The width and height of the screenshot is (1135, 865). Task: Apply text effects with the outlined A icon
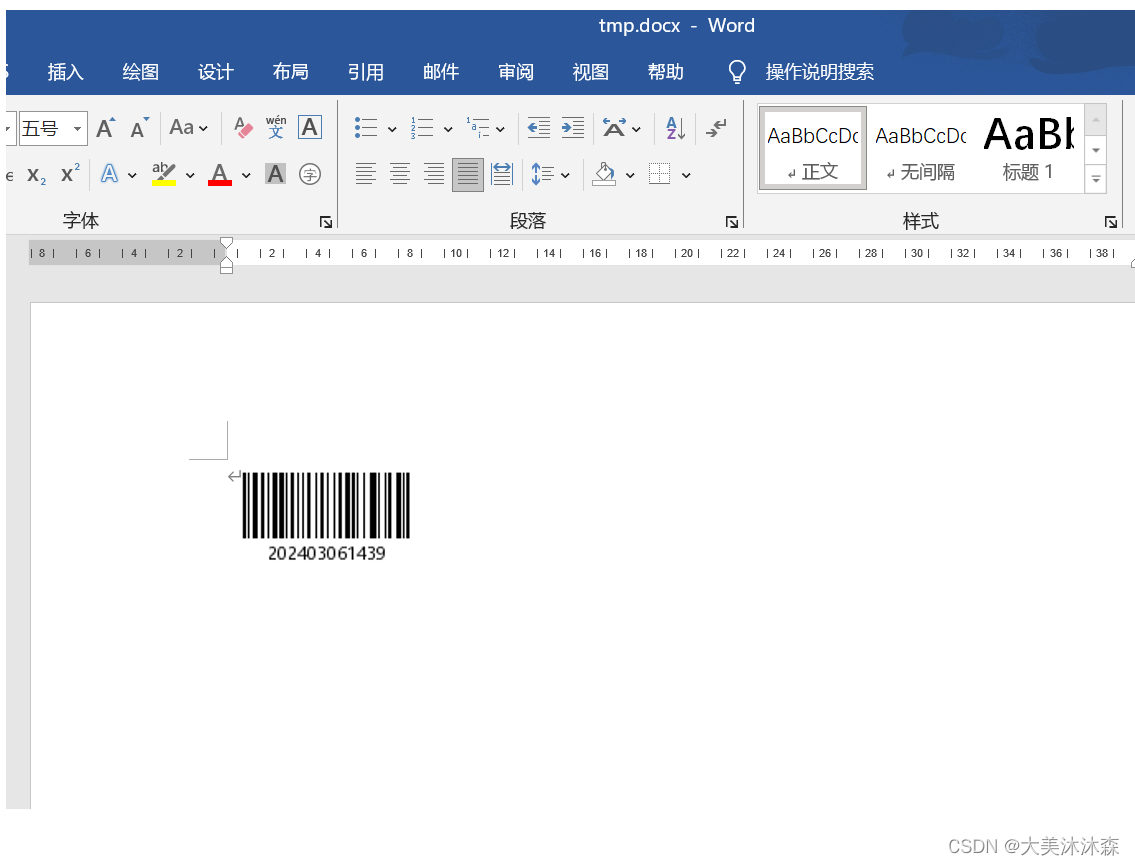(x=109, y=174)
